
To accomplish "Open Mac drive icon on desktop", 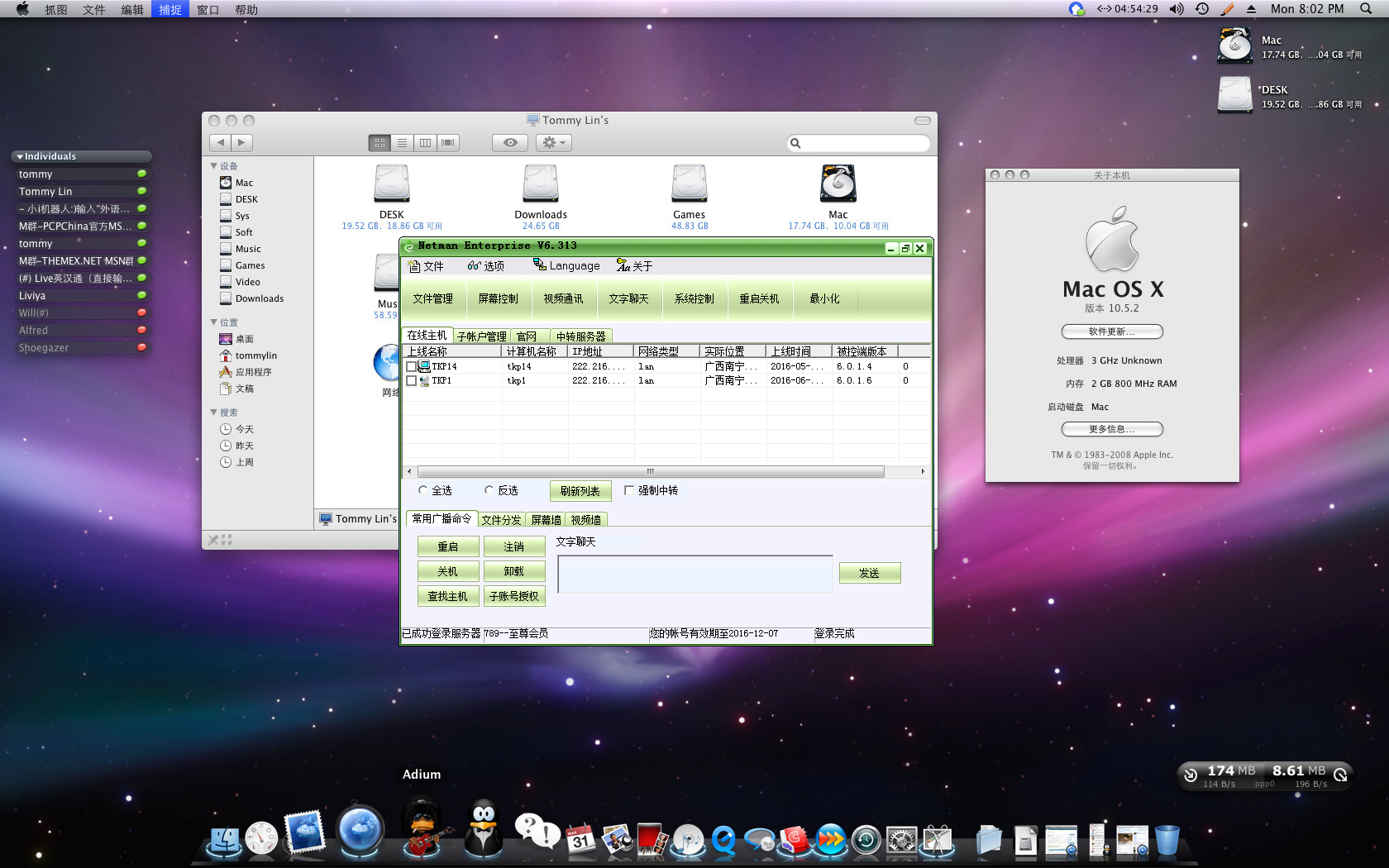I will [1235, 45].
